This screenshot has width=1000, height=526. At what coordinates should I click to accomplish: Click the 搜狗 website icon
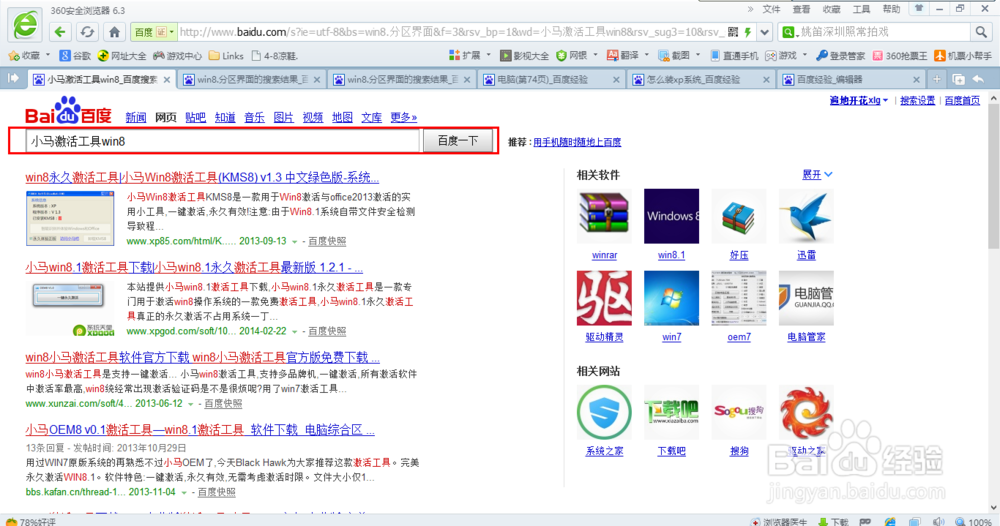tap(739, 412)
